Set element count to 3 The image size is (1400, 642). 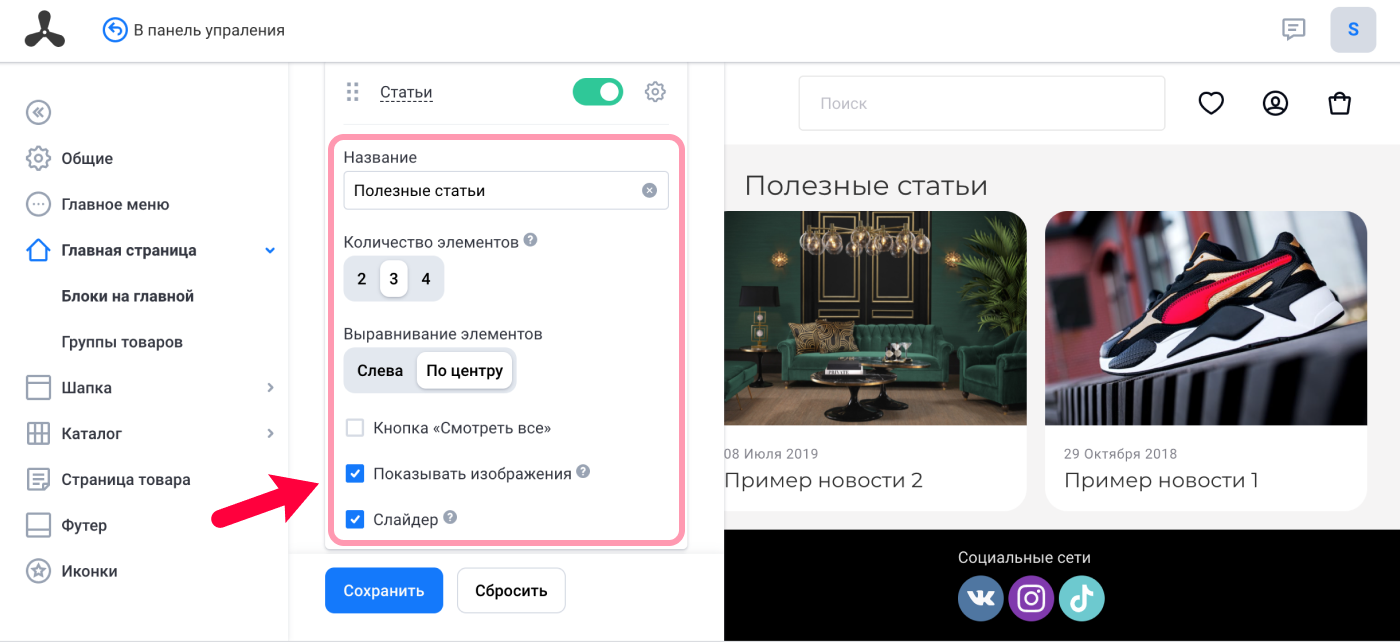click(x=394, y=279)
